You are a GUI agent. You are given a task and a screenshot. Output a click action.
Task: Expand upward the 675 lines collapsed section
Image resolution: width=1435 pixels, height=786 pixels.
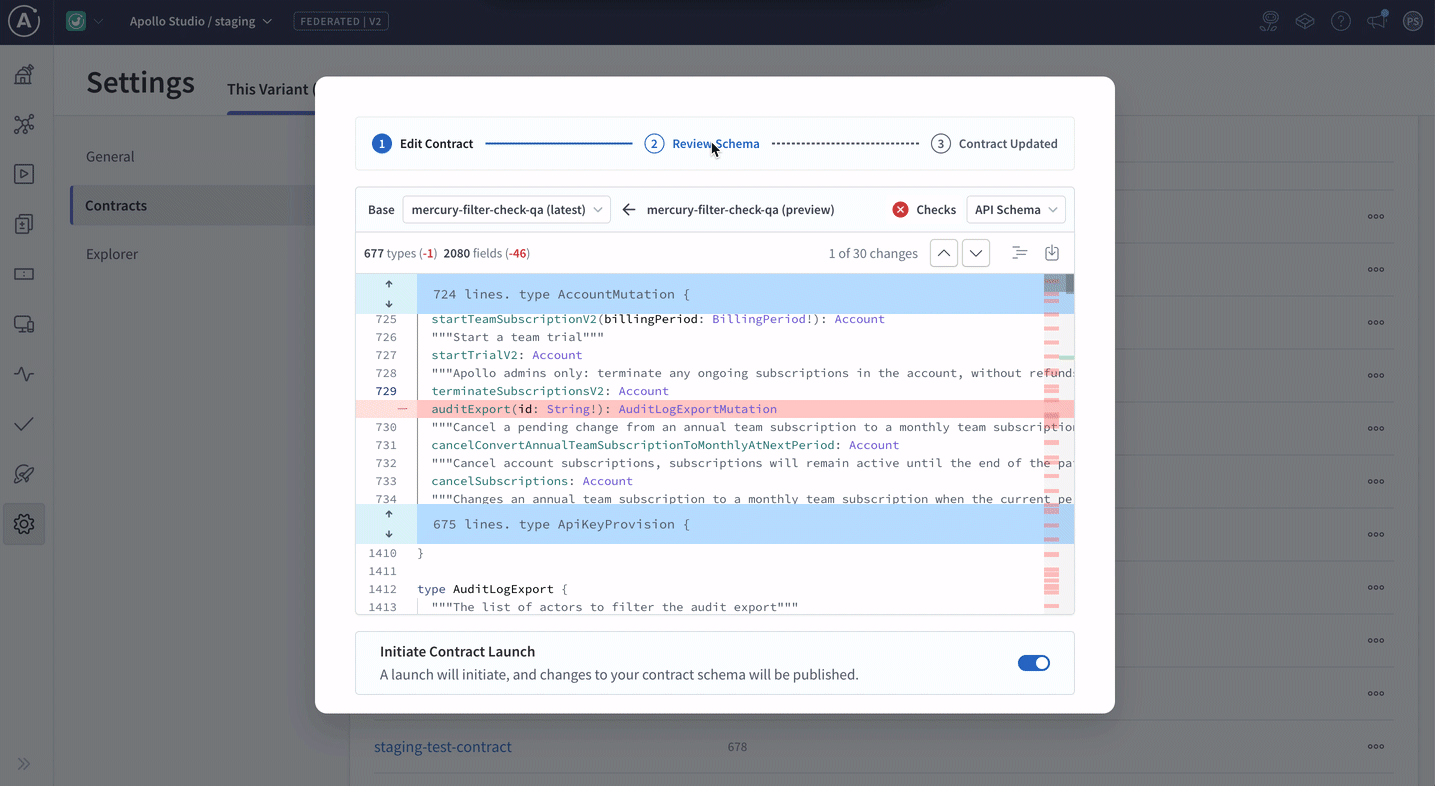(x=389, y=514)
